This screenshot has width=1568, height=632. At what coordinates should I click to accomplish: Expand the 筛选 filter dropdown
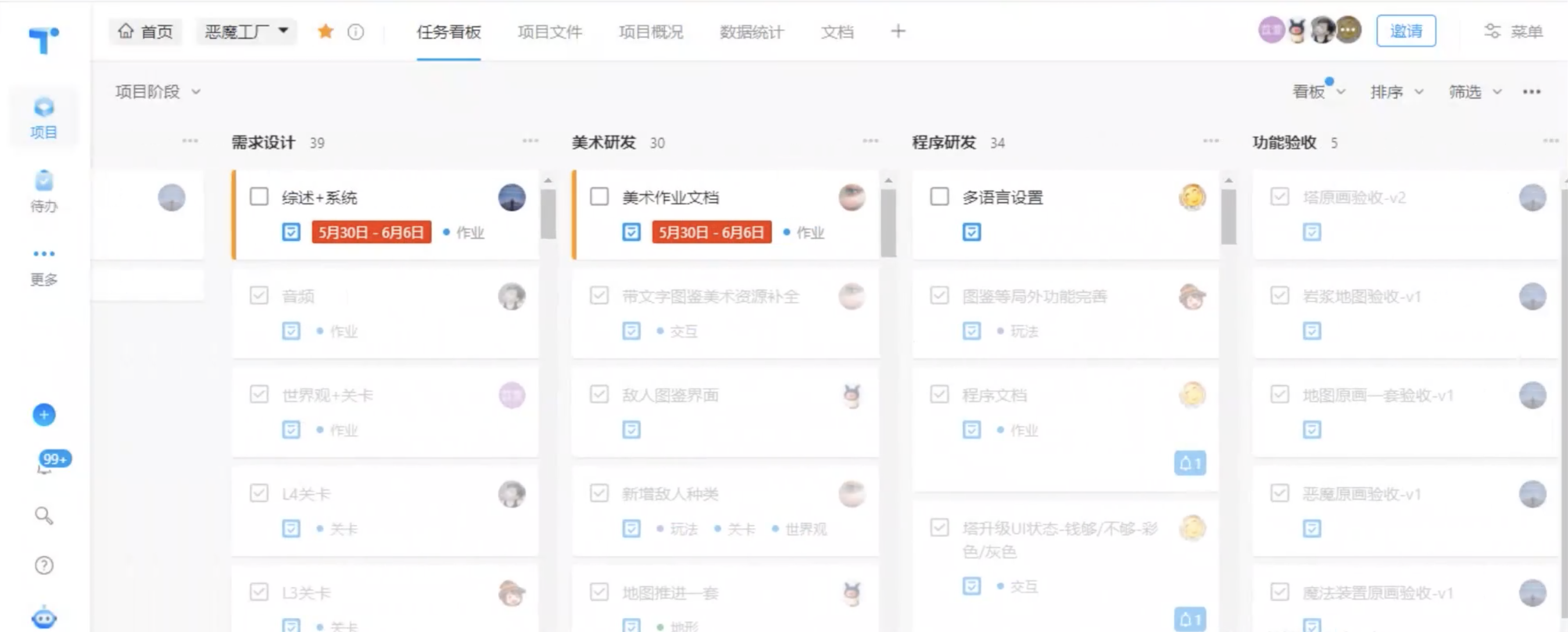[1474, 92]
